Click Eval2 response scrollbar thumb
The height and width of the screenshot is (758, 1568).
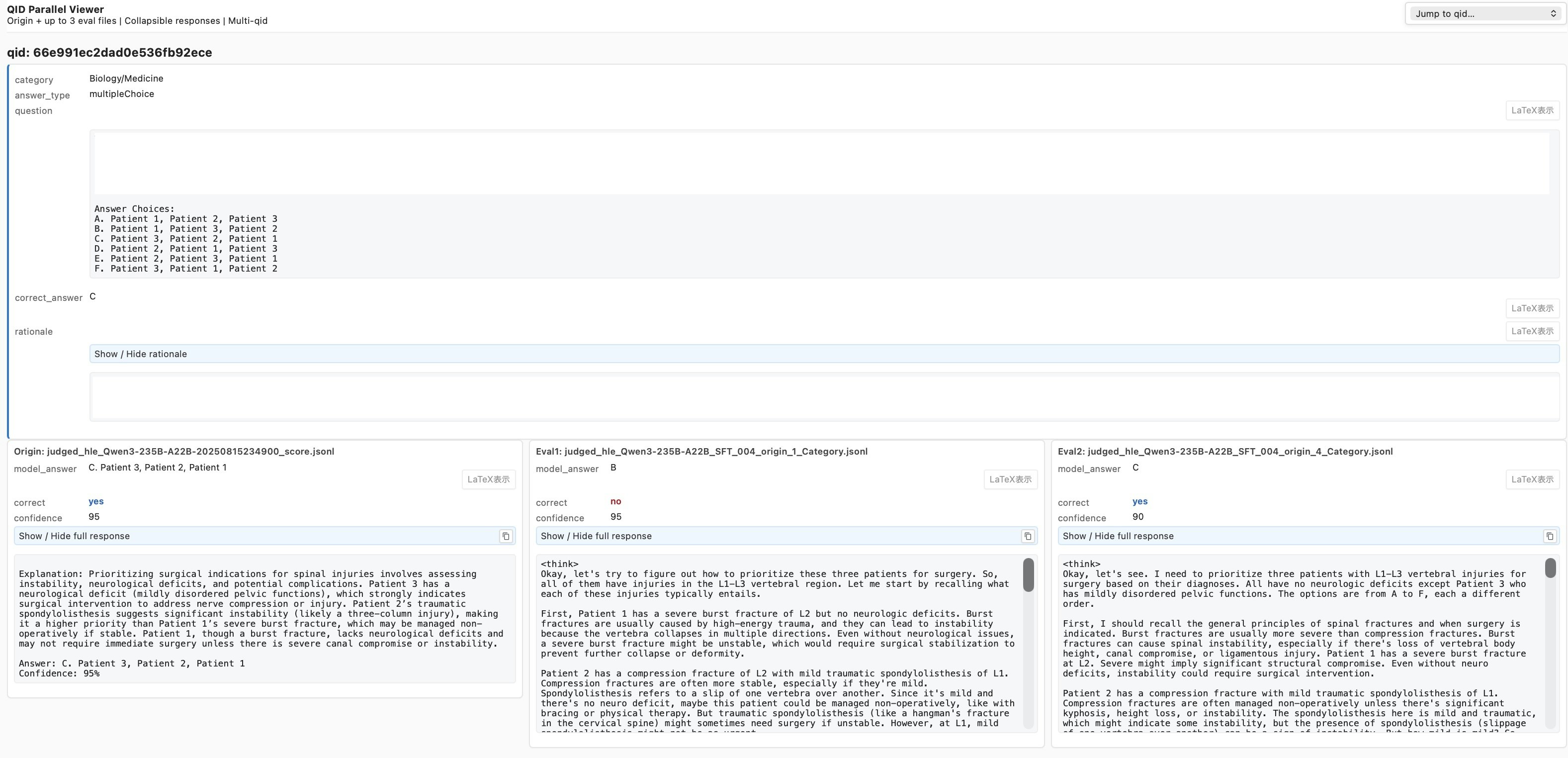[x=1550, y=568]
